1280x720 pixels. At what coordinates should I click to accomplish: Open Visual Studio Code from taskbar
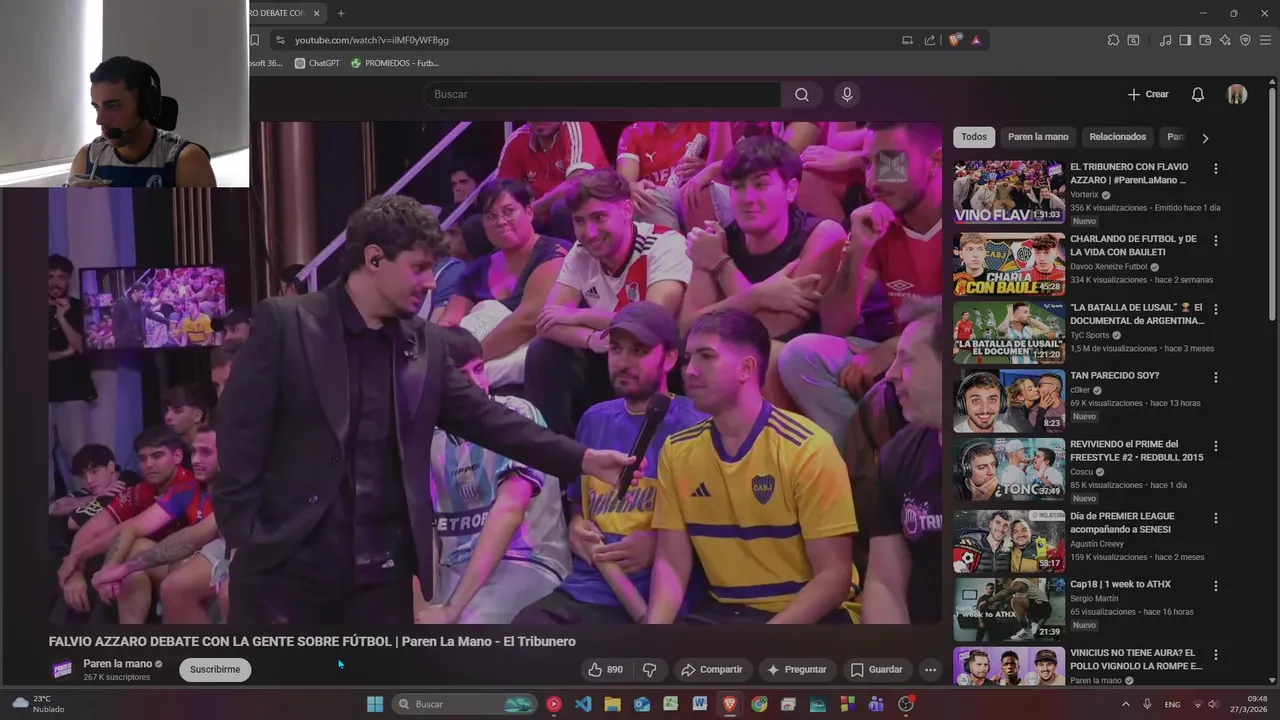[x=583, y=704]
